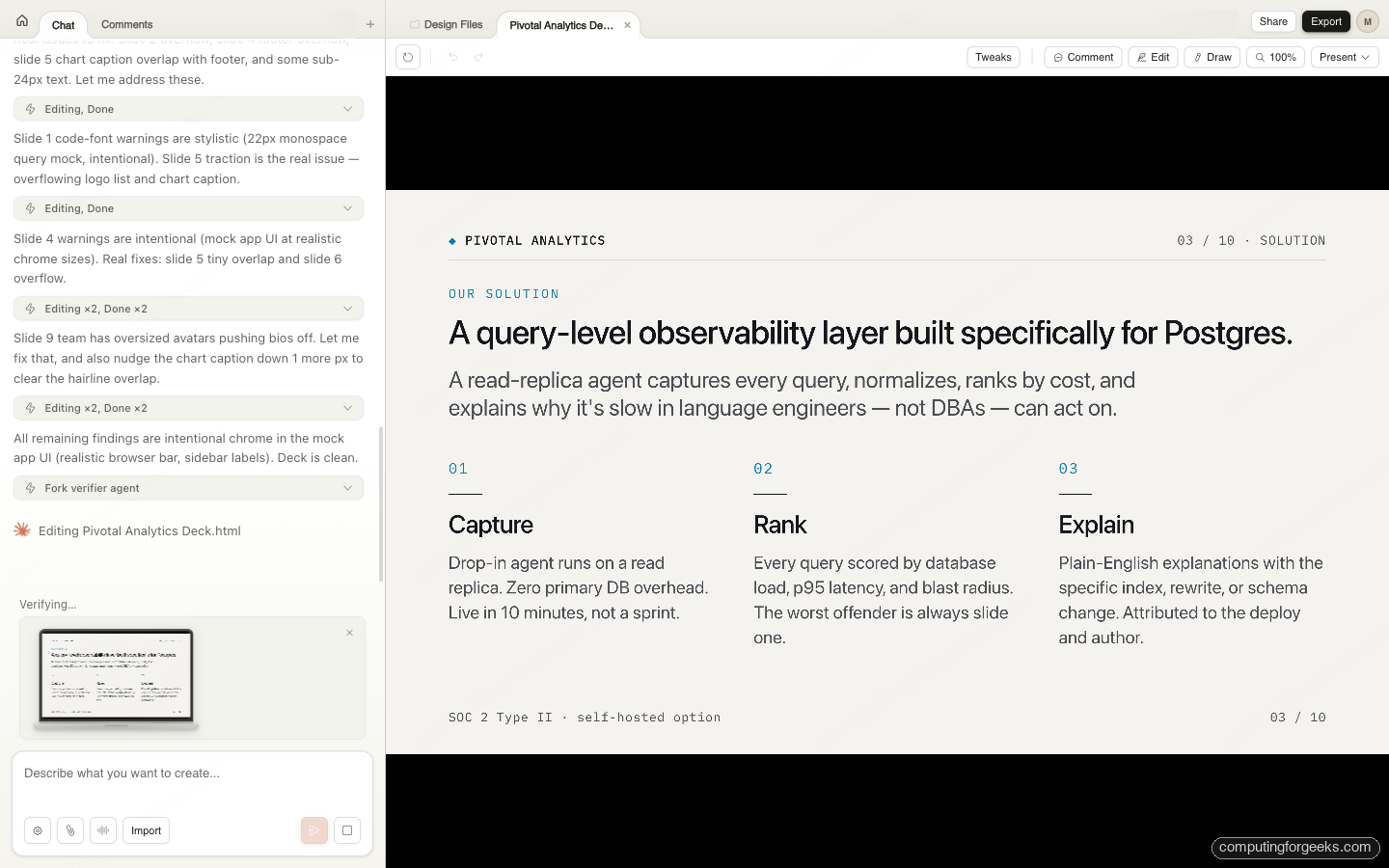The image size is (1389, 868).
Task: Click the home icon
Action: pyautogui.click(x=21, y=21)
